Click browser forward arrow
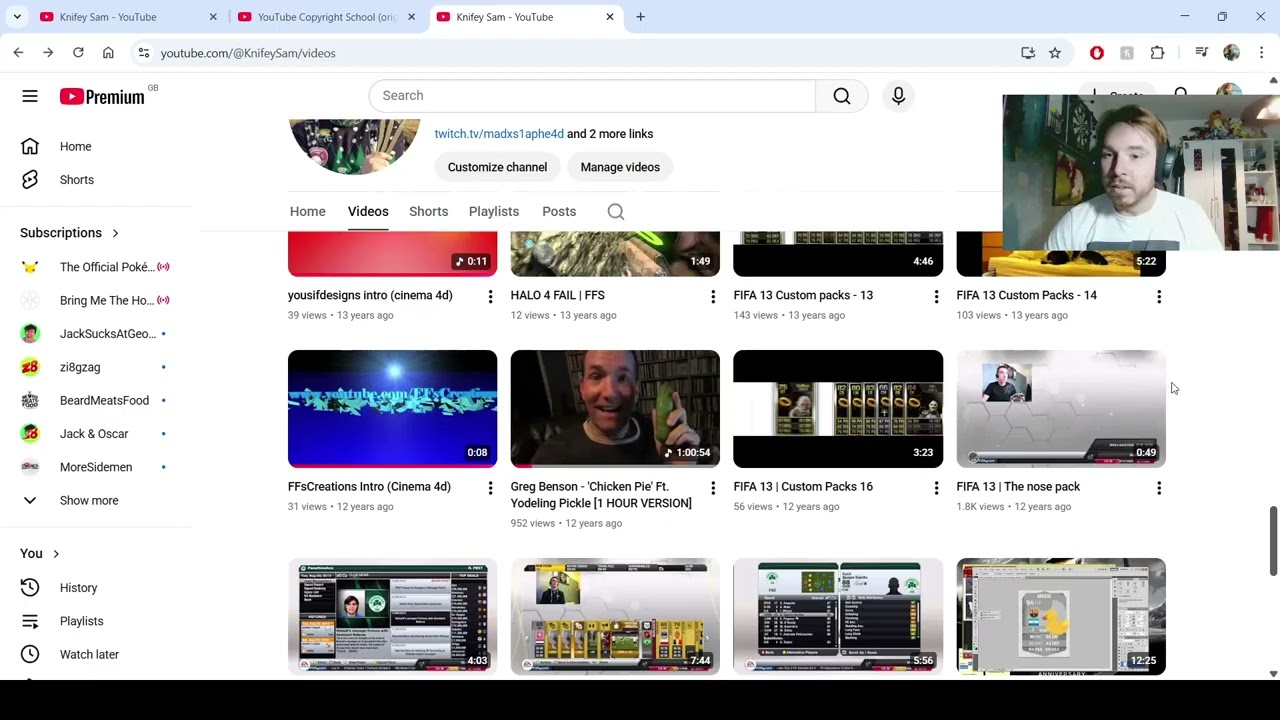The image size is (1280, 720). click(48, 53)
